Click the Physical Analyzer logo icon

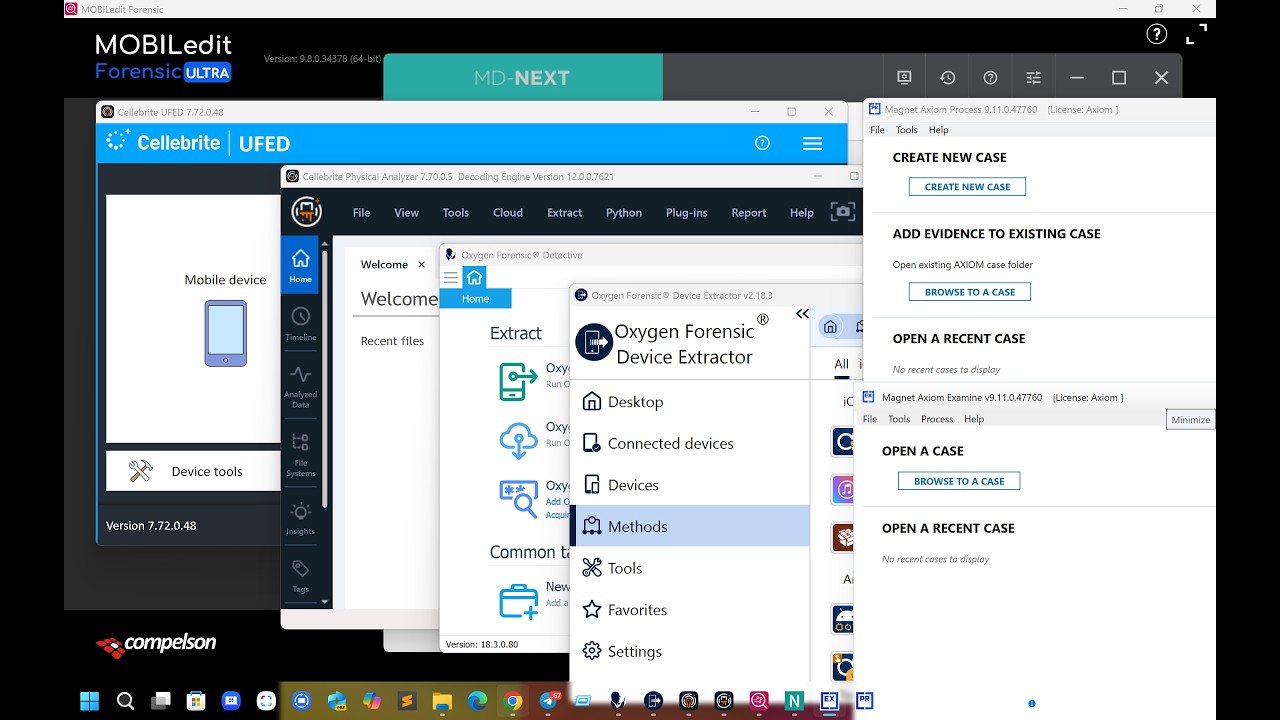pyautogui.click(x=307, y=212)
